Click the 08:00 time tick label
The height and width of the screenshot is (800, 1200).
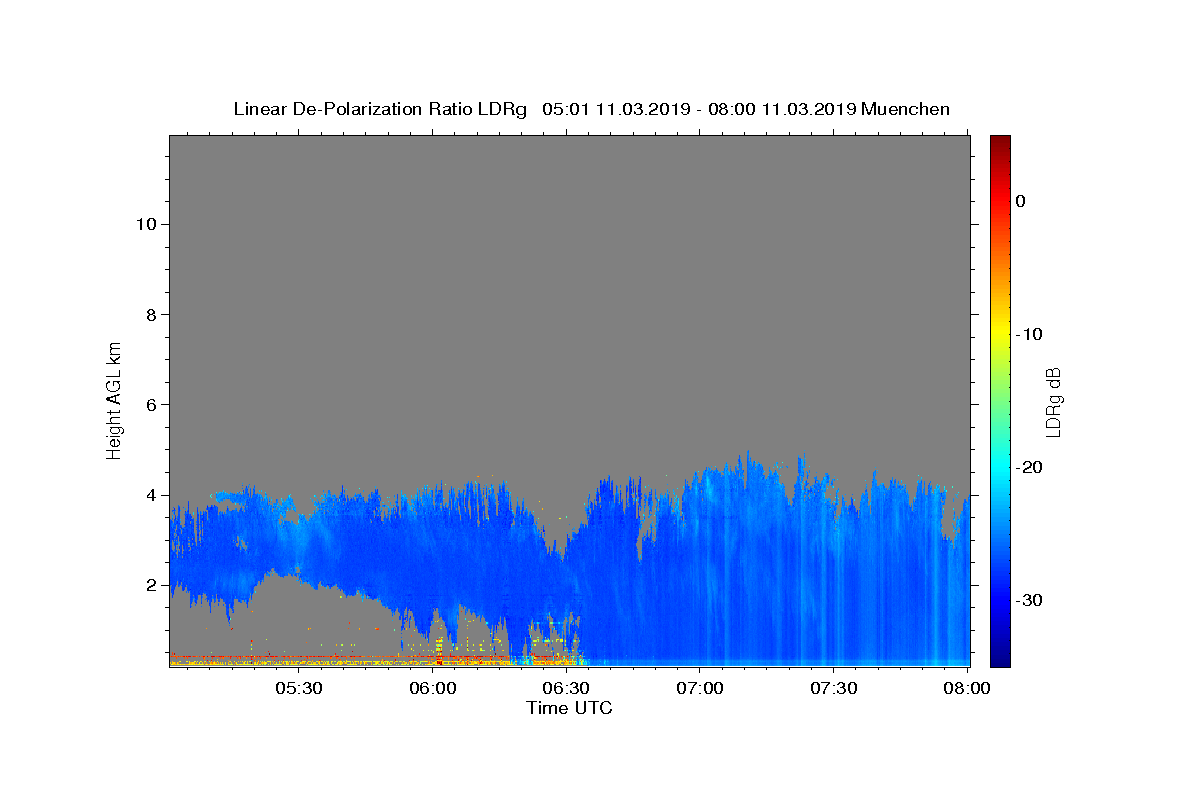coord(968,688)
